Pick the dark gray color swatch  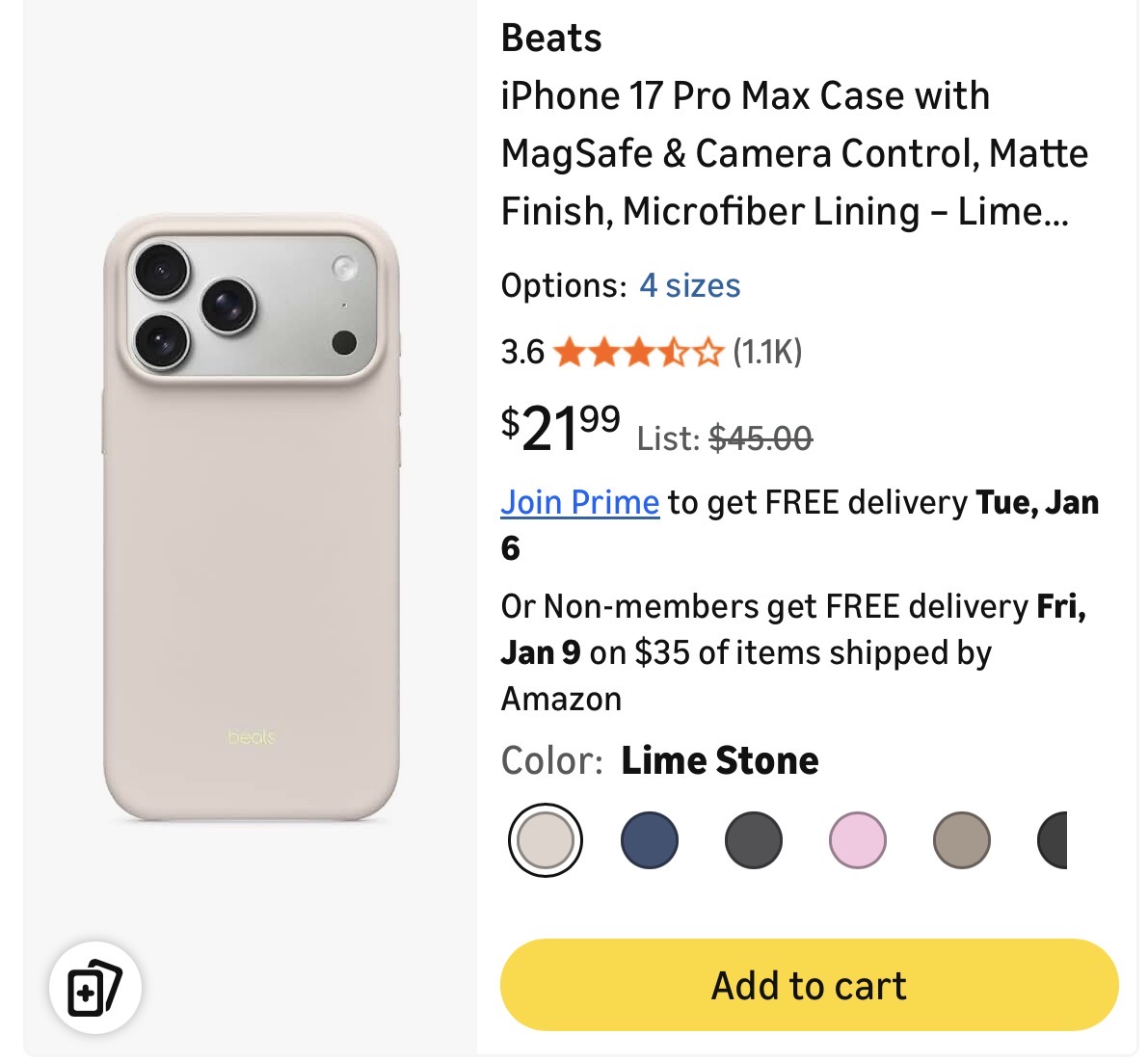754,839
